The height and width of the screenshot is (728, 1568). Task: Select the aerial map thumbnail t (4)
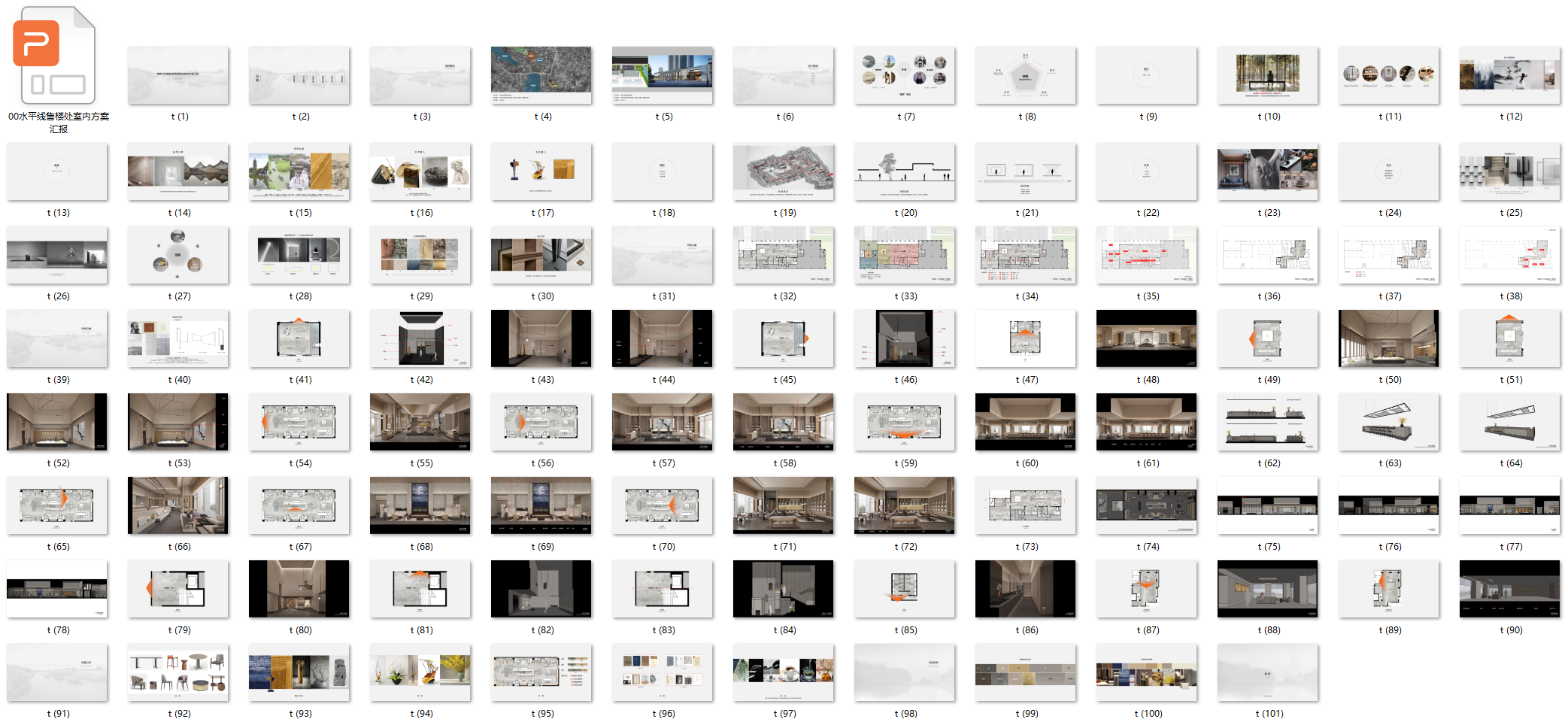point(541,75)
